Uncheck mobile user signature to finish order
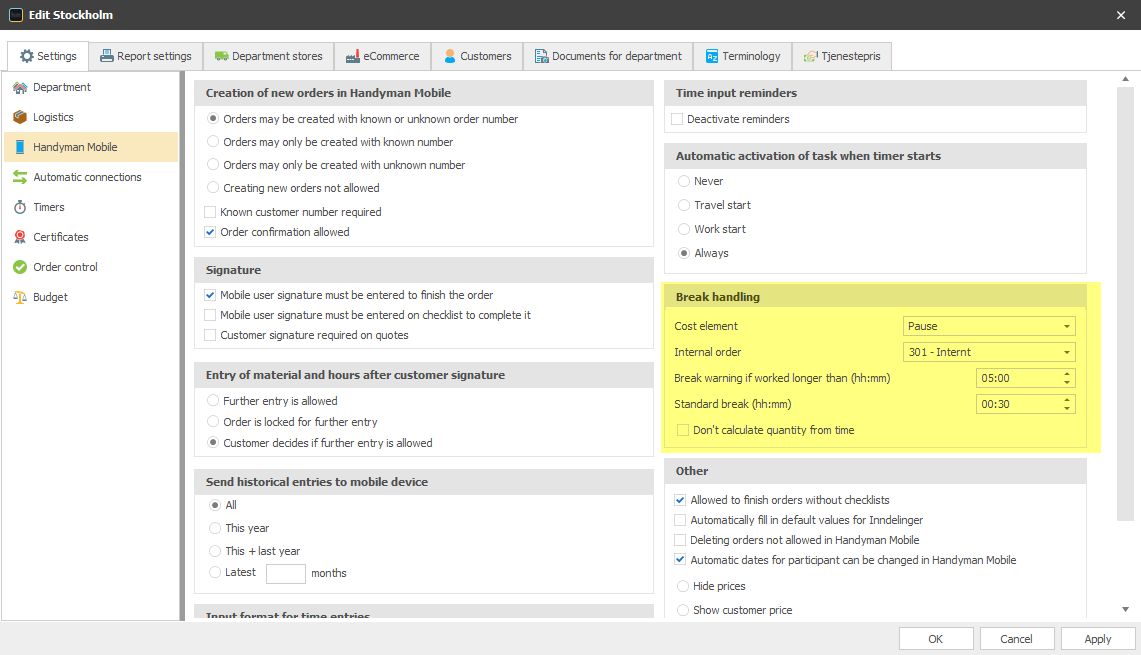 pyautogui.click(x=210, y=295)
